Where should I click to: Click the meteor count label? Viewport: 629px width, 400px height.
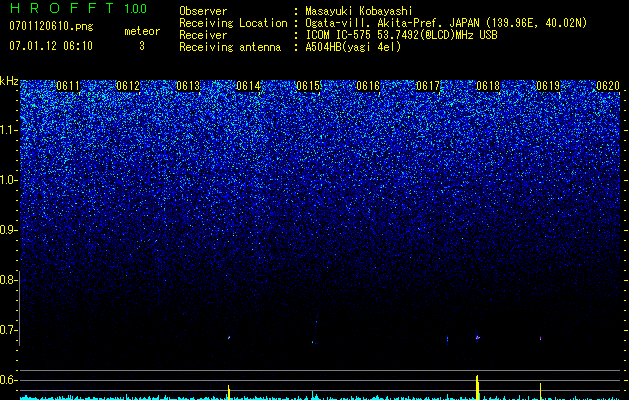[x=142, y=31]
